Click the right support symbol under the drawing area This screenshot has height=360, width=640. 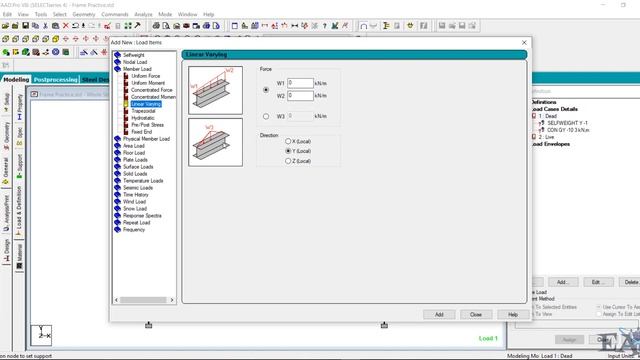click(384, 325)
